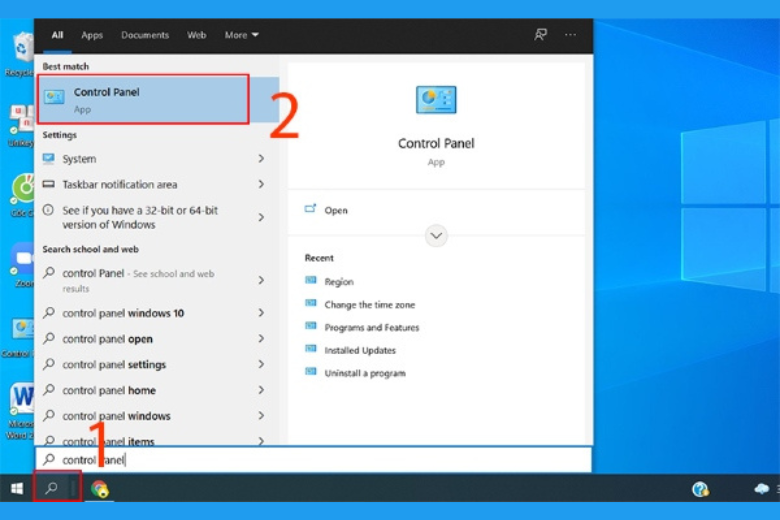Open the Region recent item
The height and width of the screenshot is (520, 780).
pyautogui.click(x=339, y=282)
